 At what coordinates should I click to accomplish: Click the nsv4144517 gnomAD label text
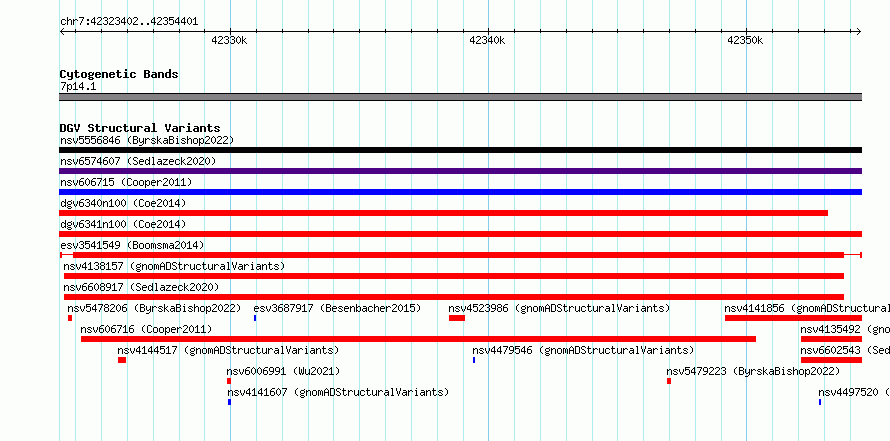[x=228, y=350]
